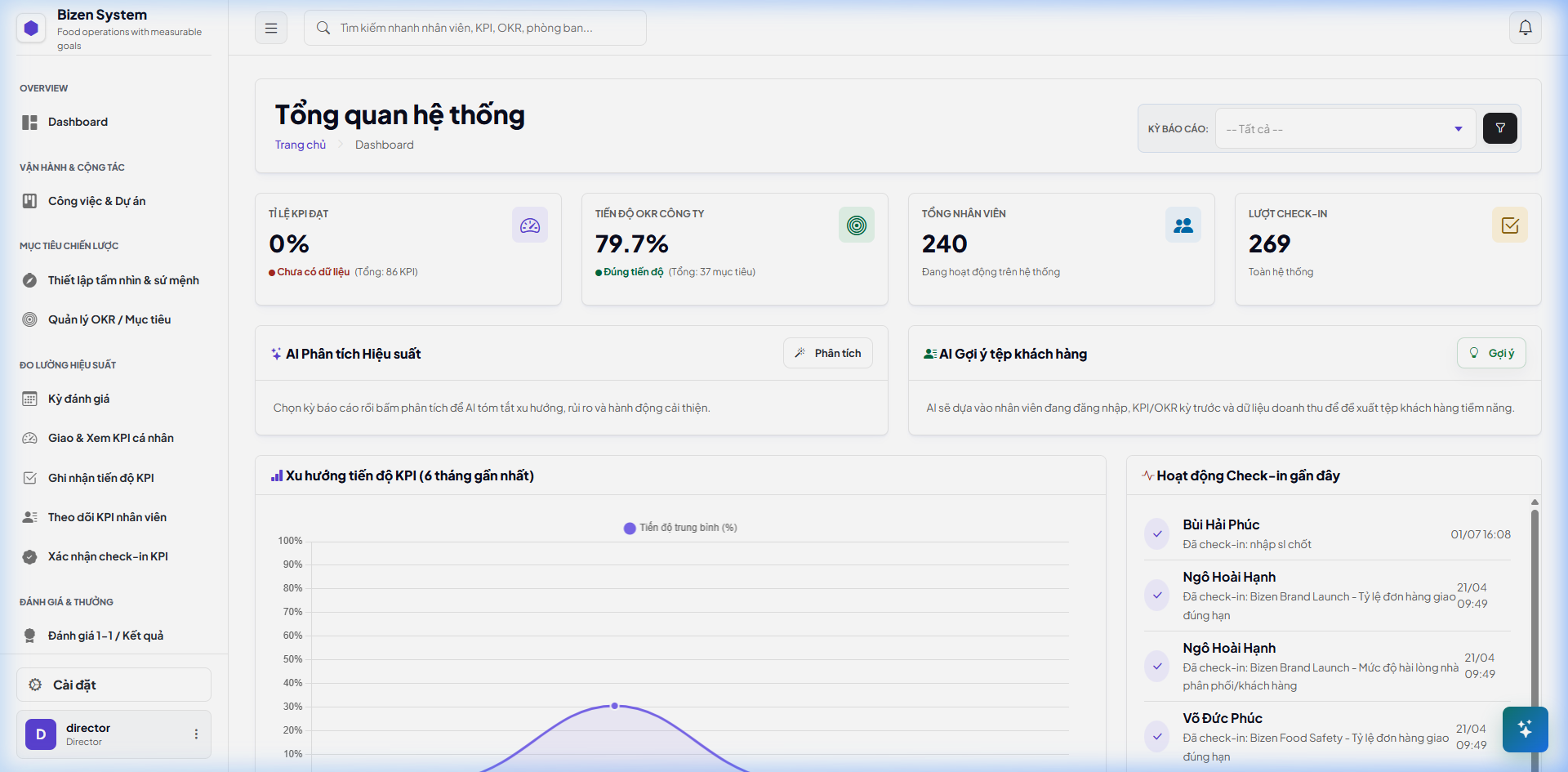Focus the quick search input field

tap(475, 28)
